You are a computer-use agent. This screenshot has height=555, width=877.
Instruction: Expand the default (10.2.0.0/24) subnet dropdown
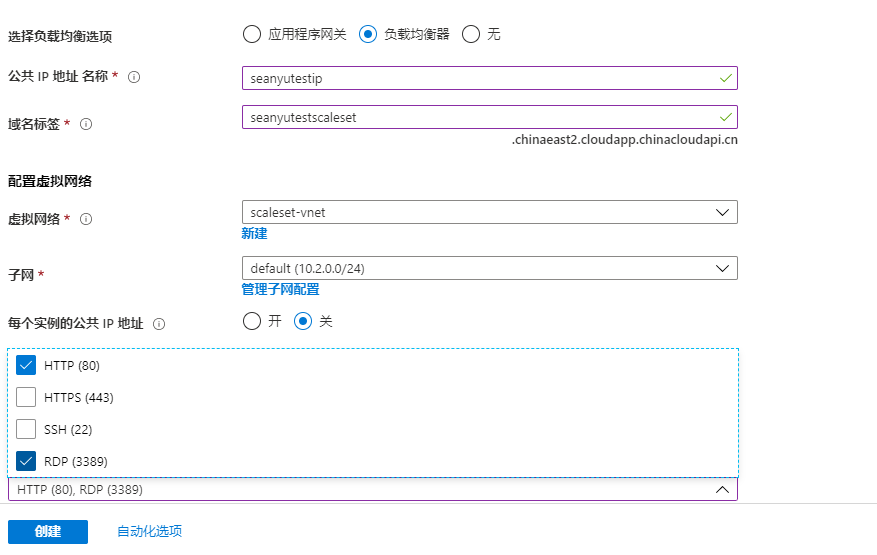(x=489, y=268)
